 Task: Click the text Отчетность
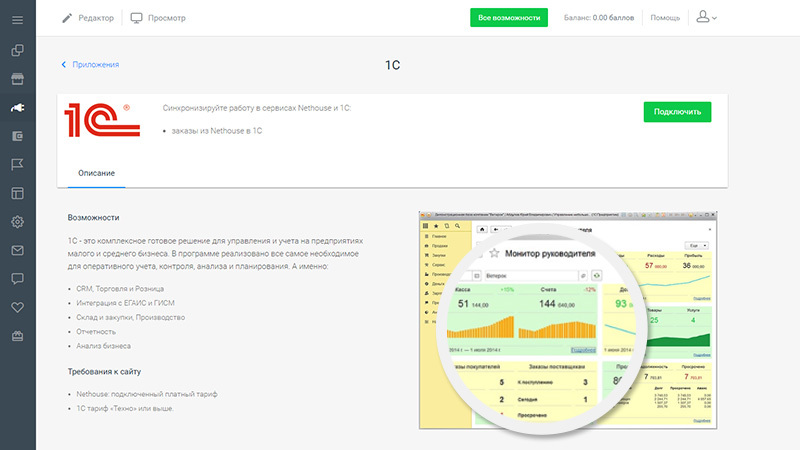coord(96,332)
